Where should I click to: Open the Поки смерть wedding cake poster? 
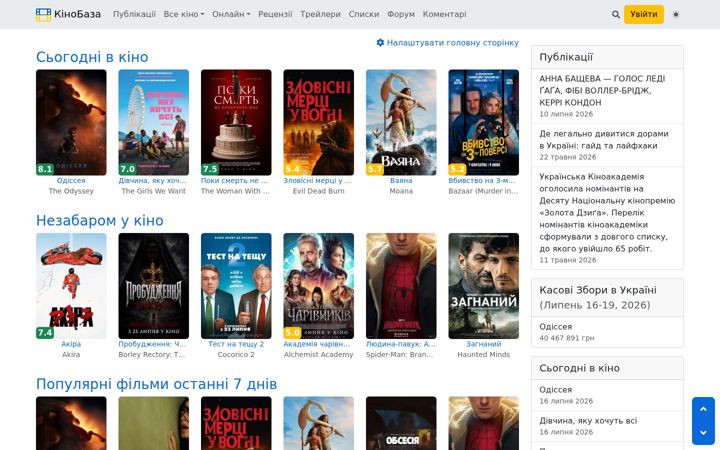[x=236, y=122]
